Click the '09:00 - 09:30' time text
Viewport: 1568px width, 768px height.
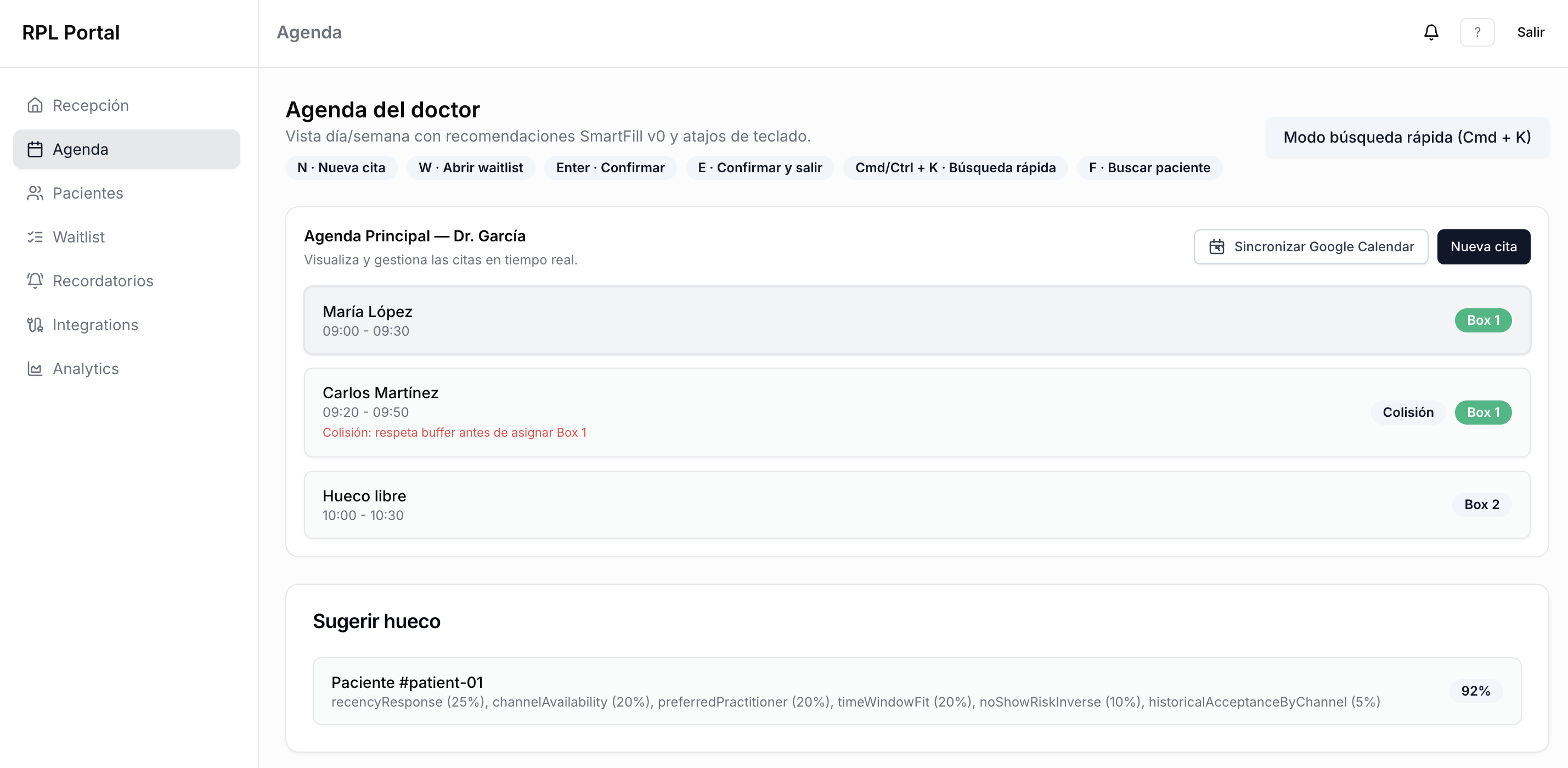click(x=366, y=331)
